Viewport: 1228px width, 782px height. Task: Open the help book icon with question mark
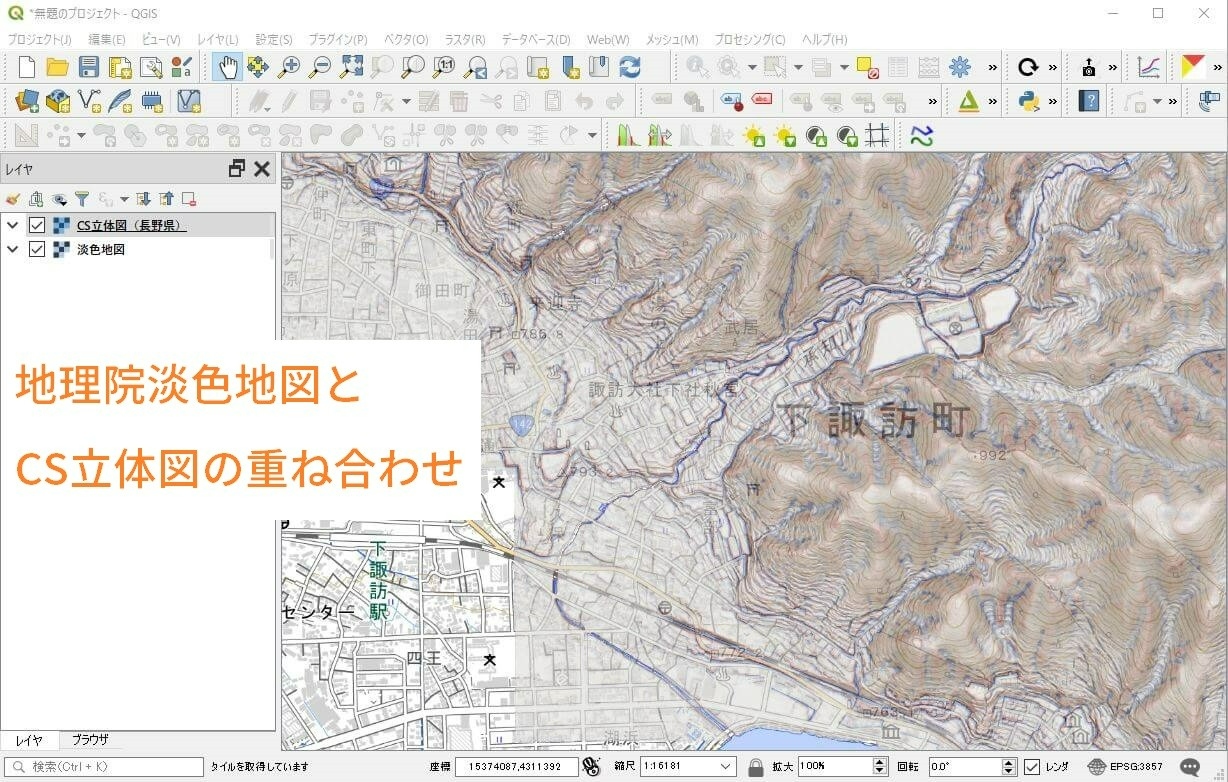tap(1089, 100)
